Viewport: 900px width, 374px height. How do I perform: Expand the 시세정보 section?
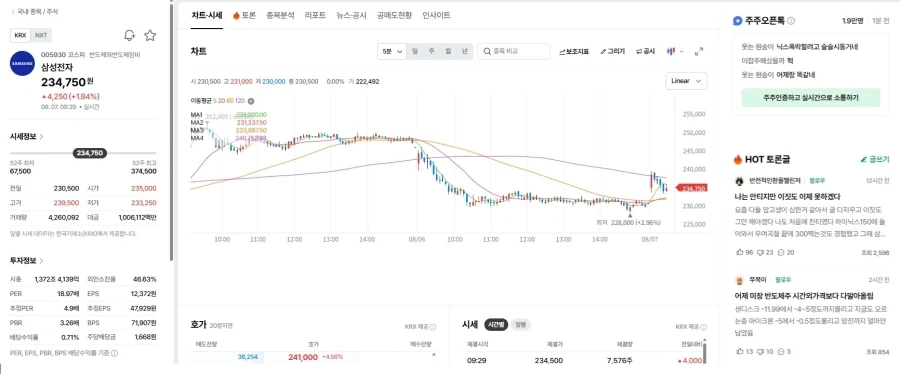[x=27, y=137]
